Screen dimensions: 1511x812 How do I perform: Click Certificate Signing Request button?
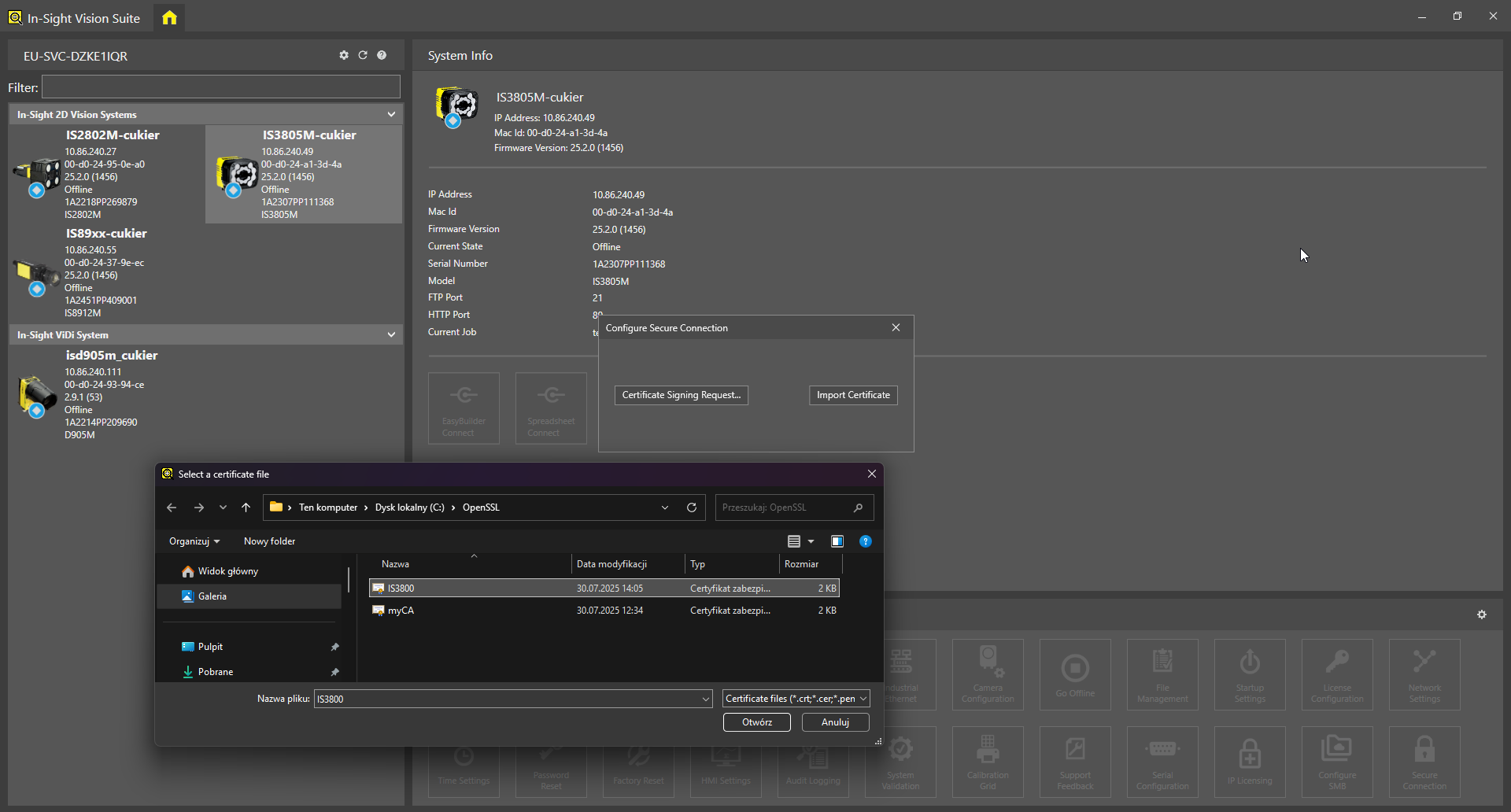pos(682,395)
